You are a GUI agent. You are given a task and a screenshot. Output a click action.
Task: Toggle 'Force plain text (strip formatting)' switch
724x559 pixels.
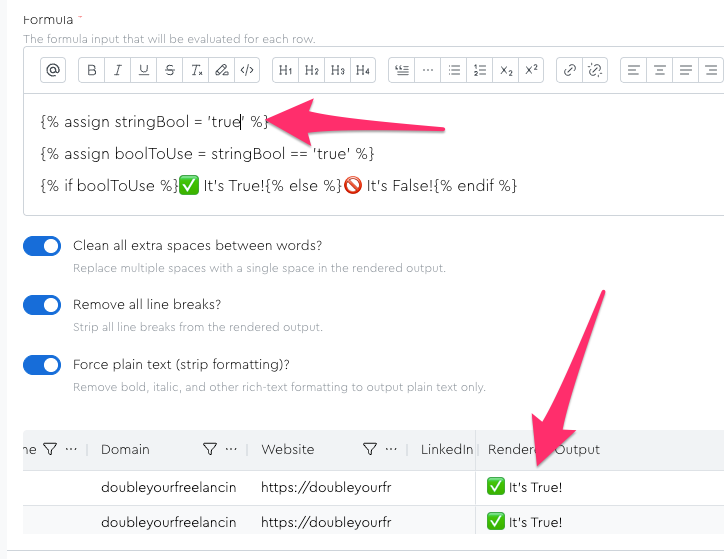point(42,365)
